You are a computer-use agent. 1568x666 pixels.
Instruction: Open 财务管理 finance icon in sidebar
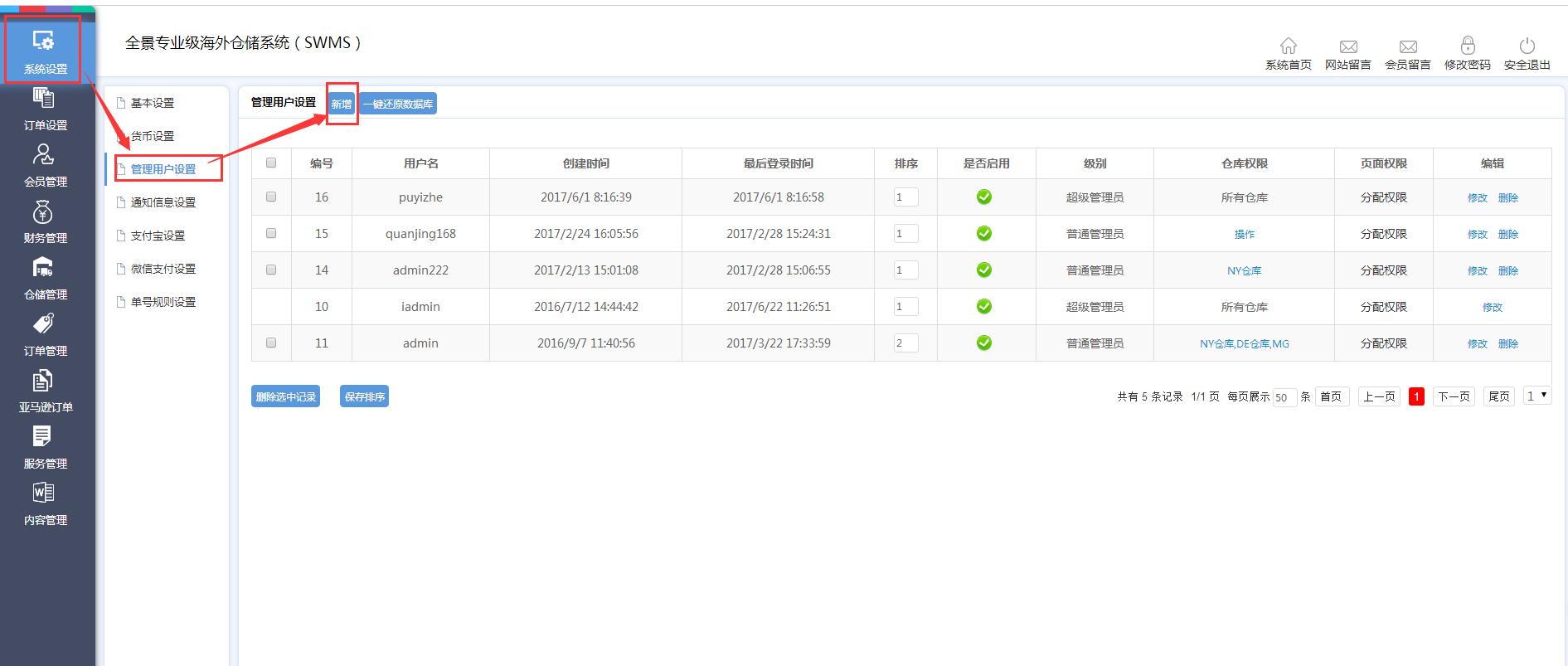pyautogui.click(x=45, y=212)
